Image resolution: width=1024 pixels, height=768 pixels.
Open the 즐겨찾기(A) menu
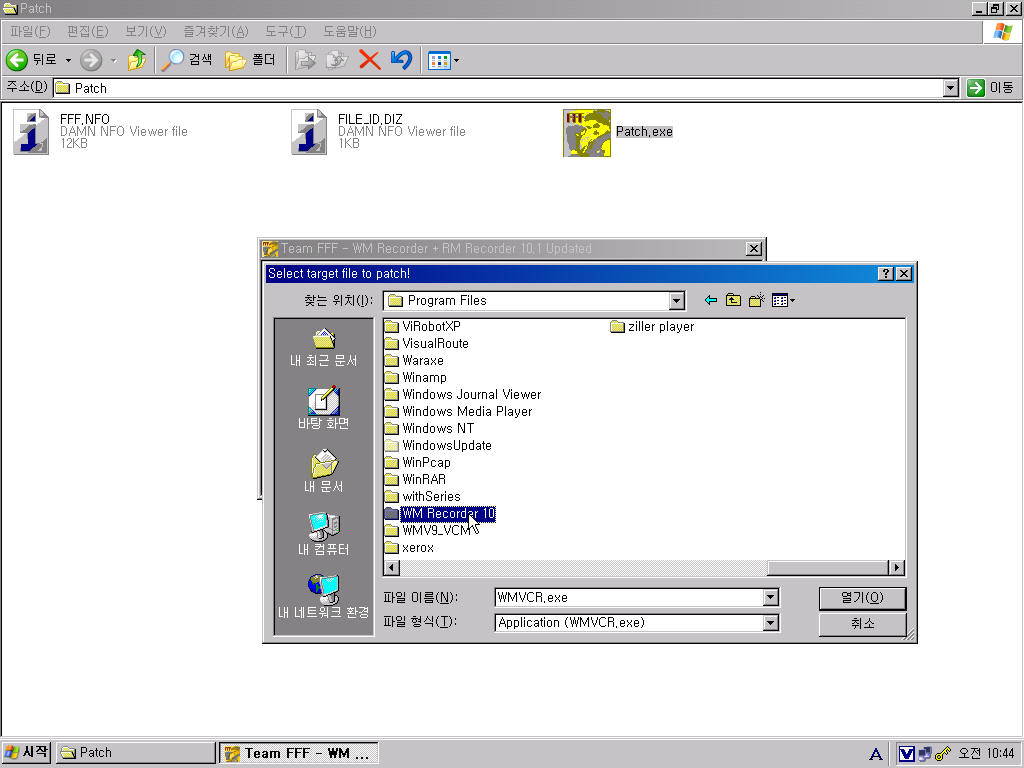point(216,31)
